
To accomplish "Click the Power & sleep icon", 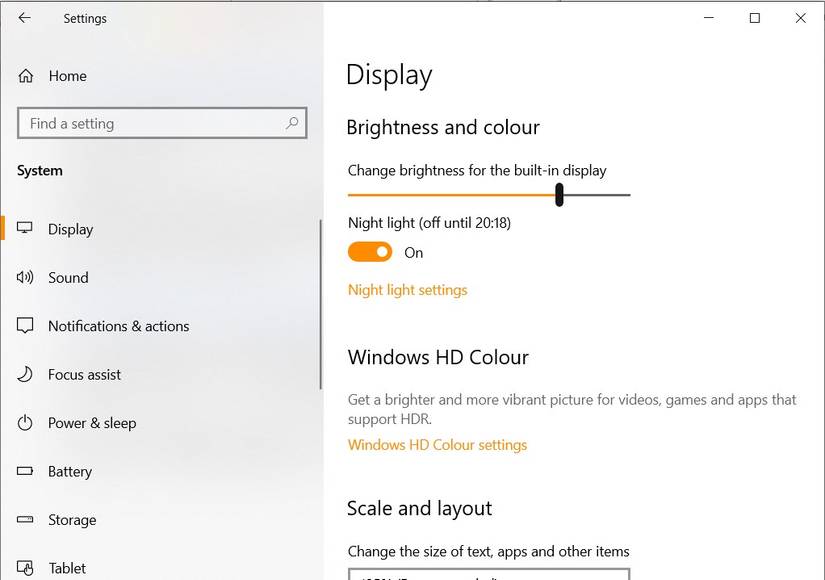I will coord(26,423).
